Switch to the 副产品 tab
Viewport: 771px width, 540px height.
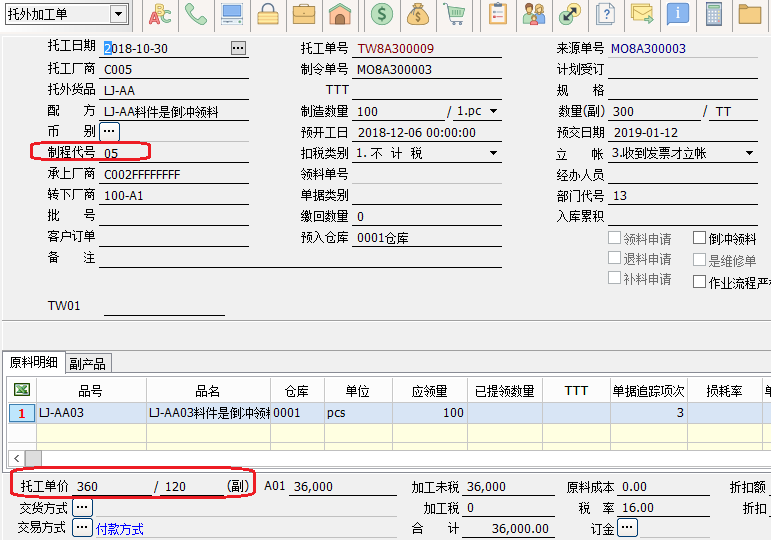[87, 363]
